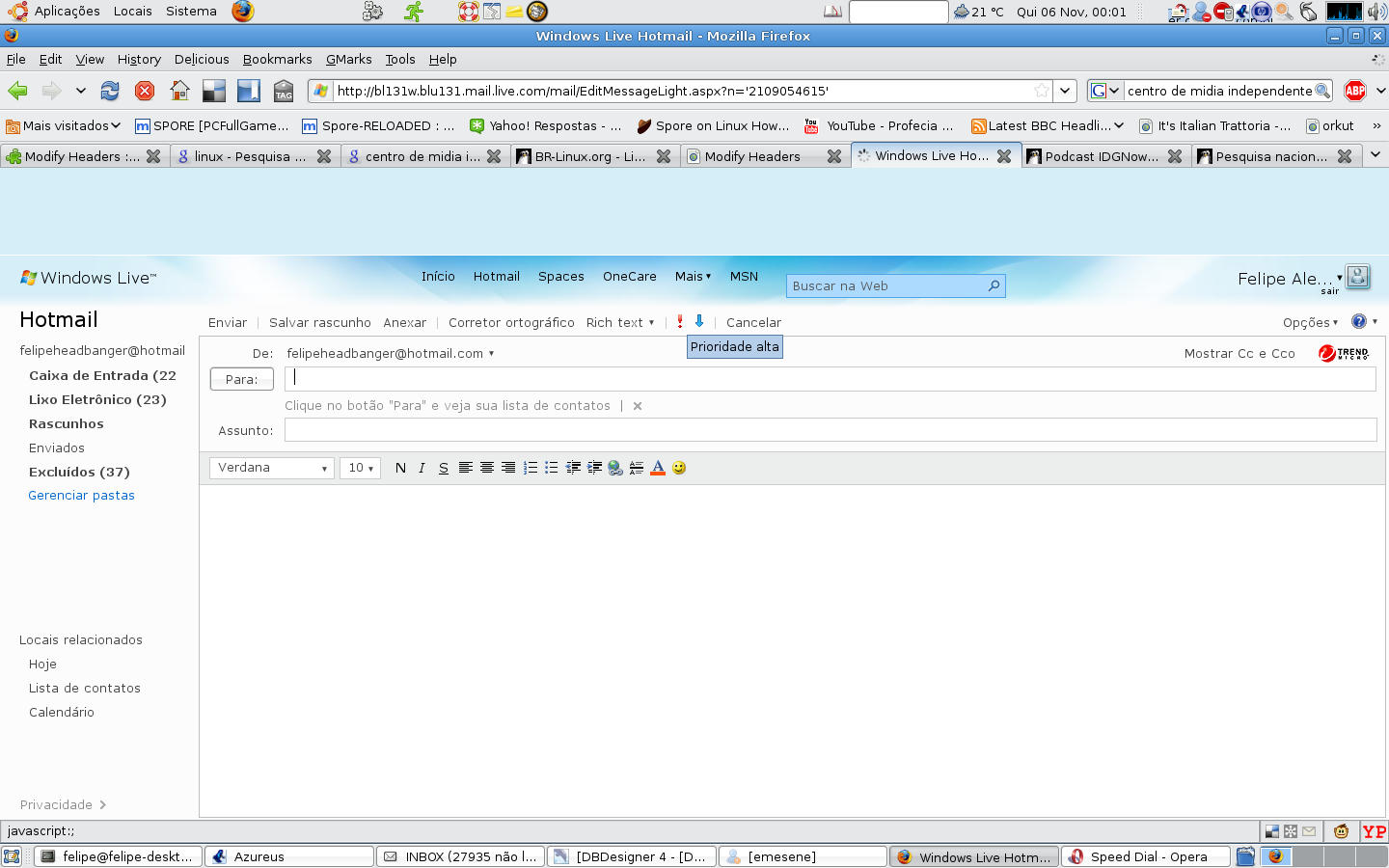Click Salvar rascunho to save draft
This screenshot has height=868, width=1389.
pos(320,322)
